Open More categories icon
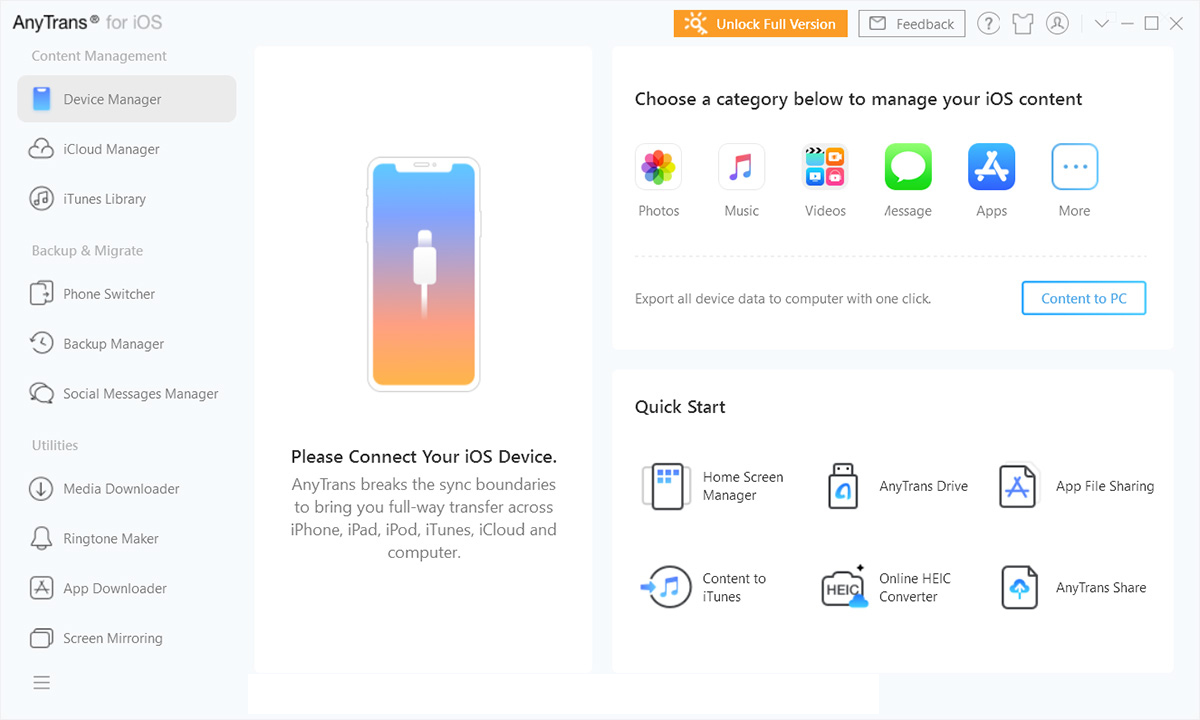Viewport: 1200px width, 720px height. click(1075, 167)
